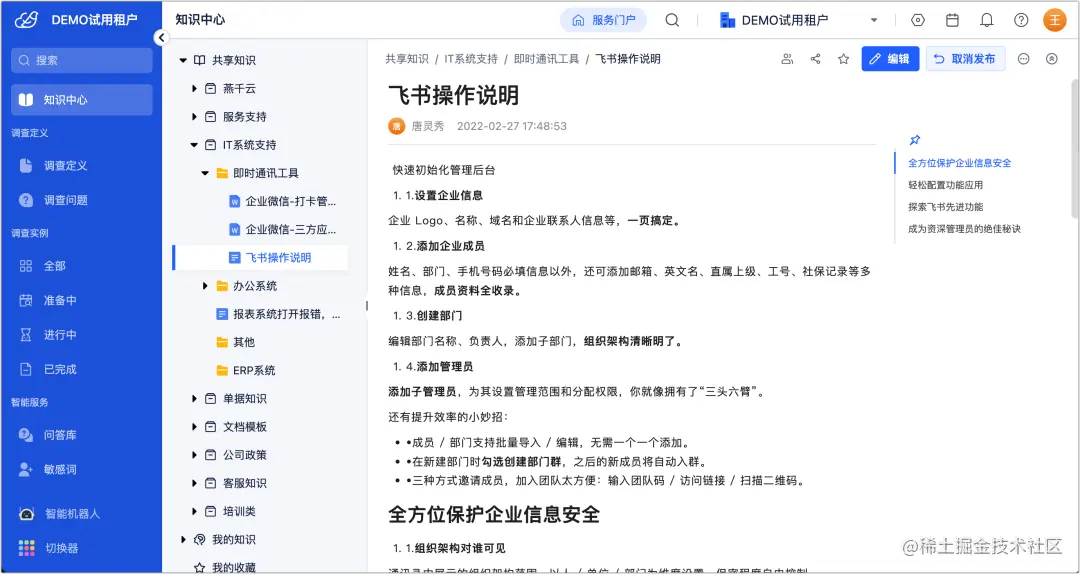Click the orange 王 user avatar
The width and height of the screenshot is (1080, 574).
coord(1055,20)
